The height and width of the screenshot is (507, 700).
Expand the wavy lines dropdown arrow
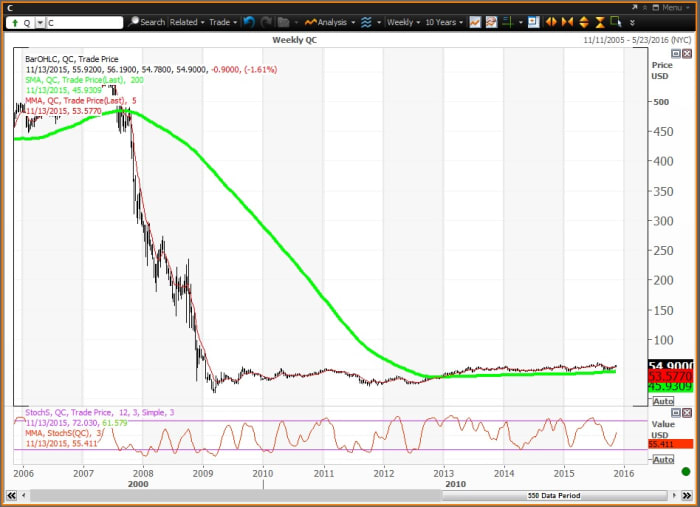pyautogui.click(x=379, y=22)
